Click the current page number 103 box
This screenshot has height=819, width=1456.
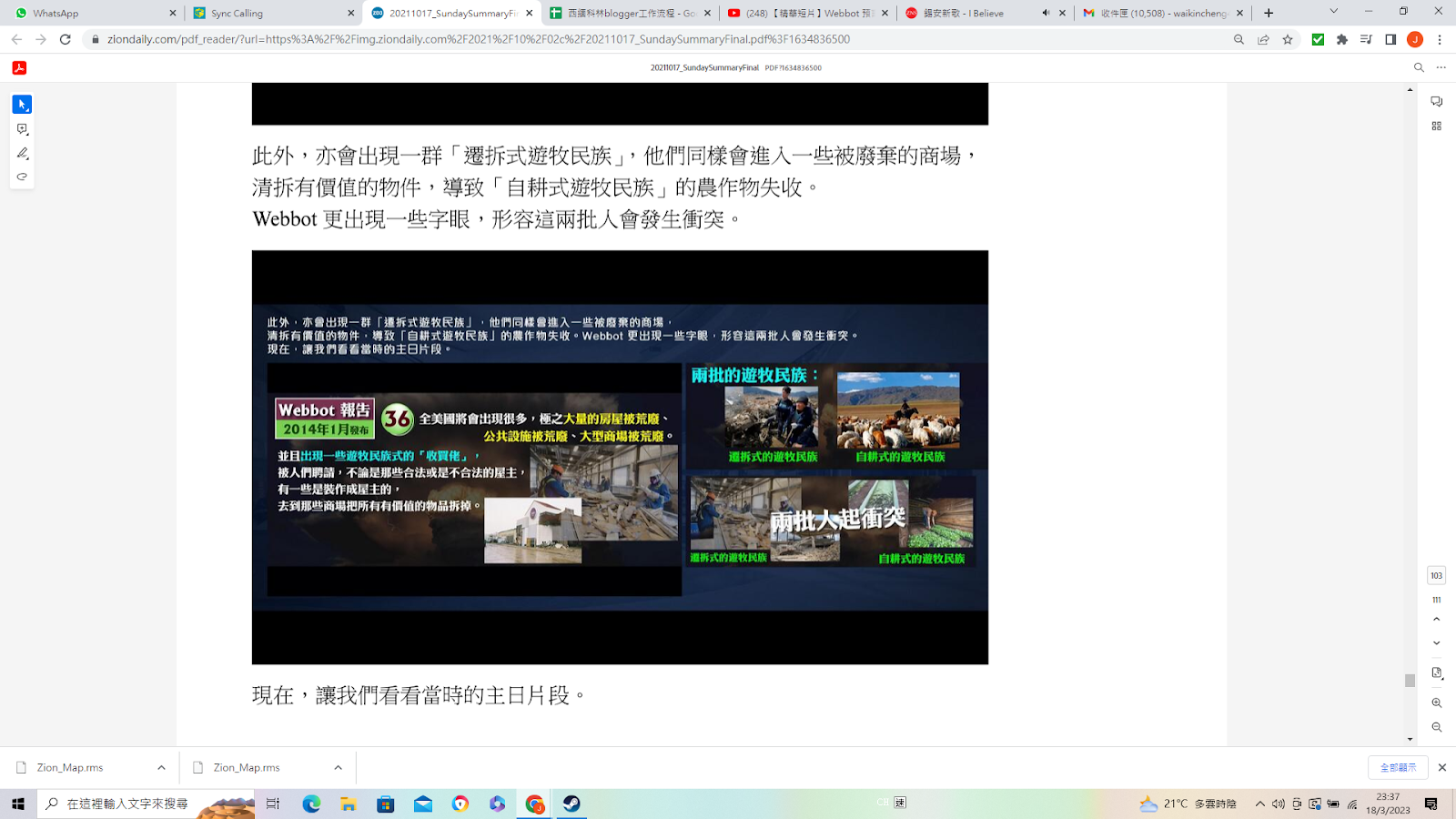1436,575
